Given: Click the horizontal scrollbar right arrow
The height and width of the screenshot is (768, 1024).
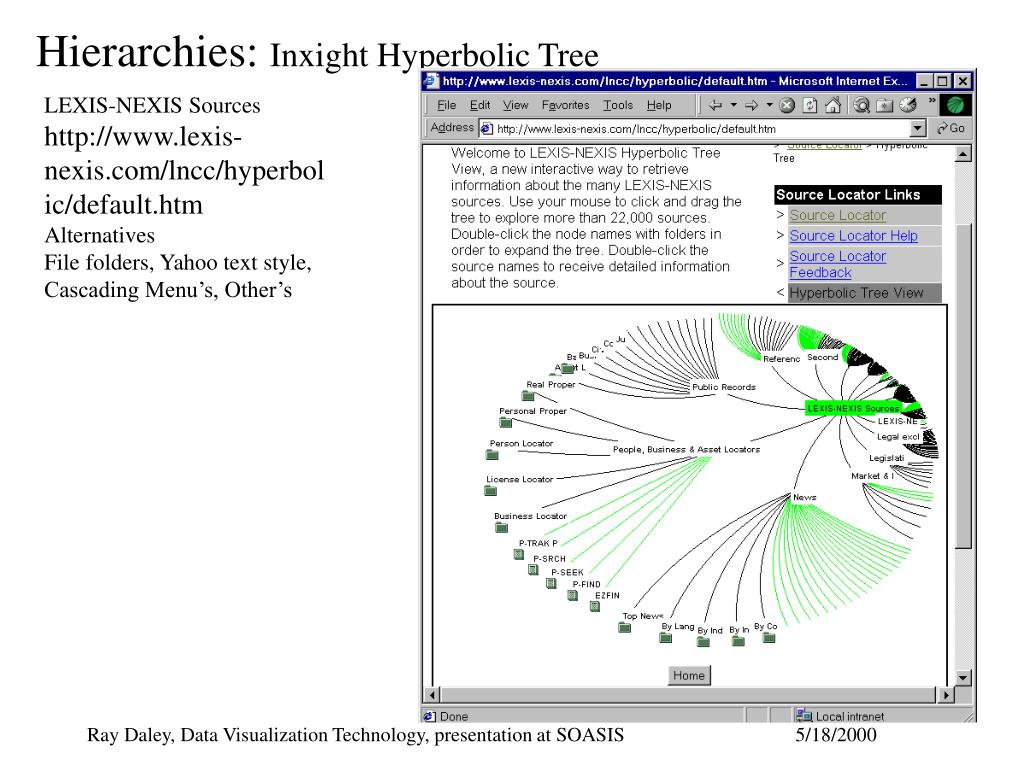Looking at the screenshot, I should coord(946,695).
